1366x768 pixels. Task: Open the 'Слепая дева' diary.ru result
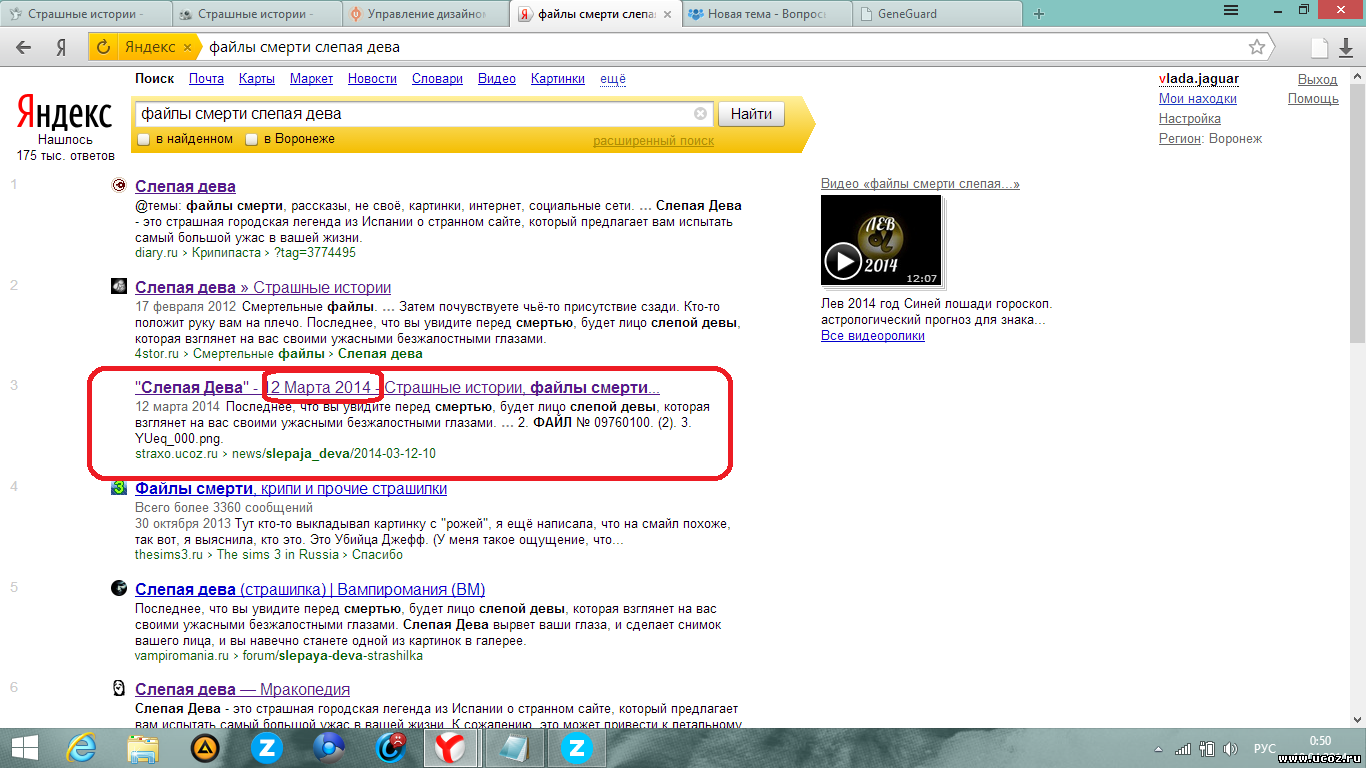point(185,186)
